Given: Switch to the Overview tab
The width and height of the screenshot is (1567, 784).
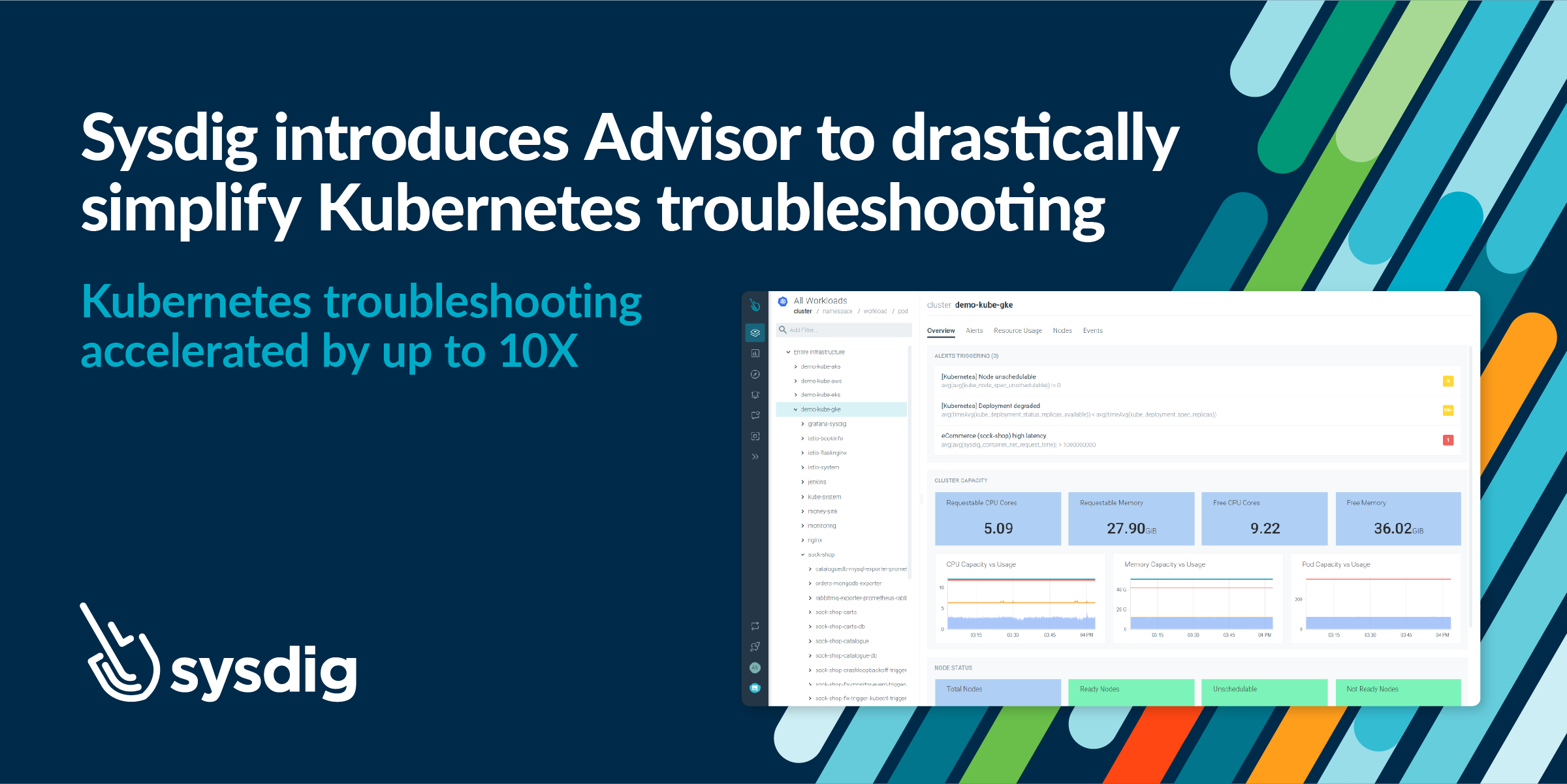Looking at the screenshot, I should [x=940, y=331].
